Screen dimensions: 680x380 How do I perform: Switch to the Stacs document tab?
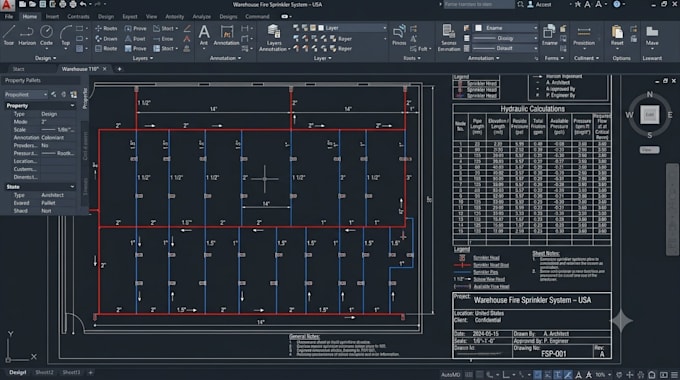(x=18, y=69)
